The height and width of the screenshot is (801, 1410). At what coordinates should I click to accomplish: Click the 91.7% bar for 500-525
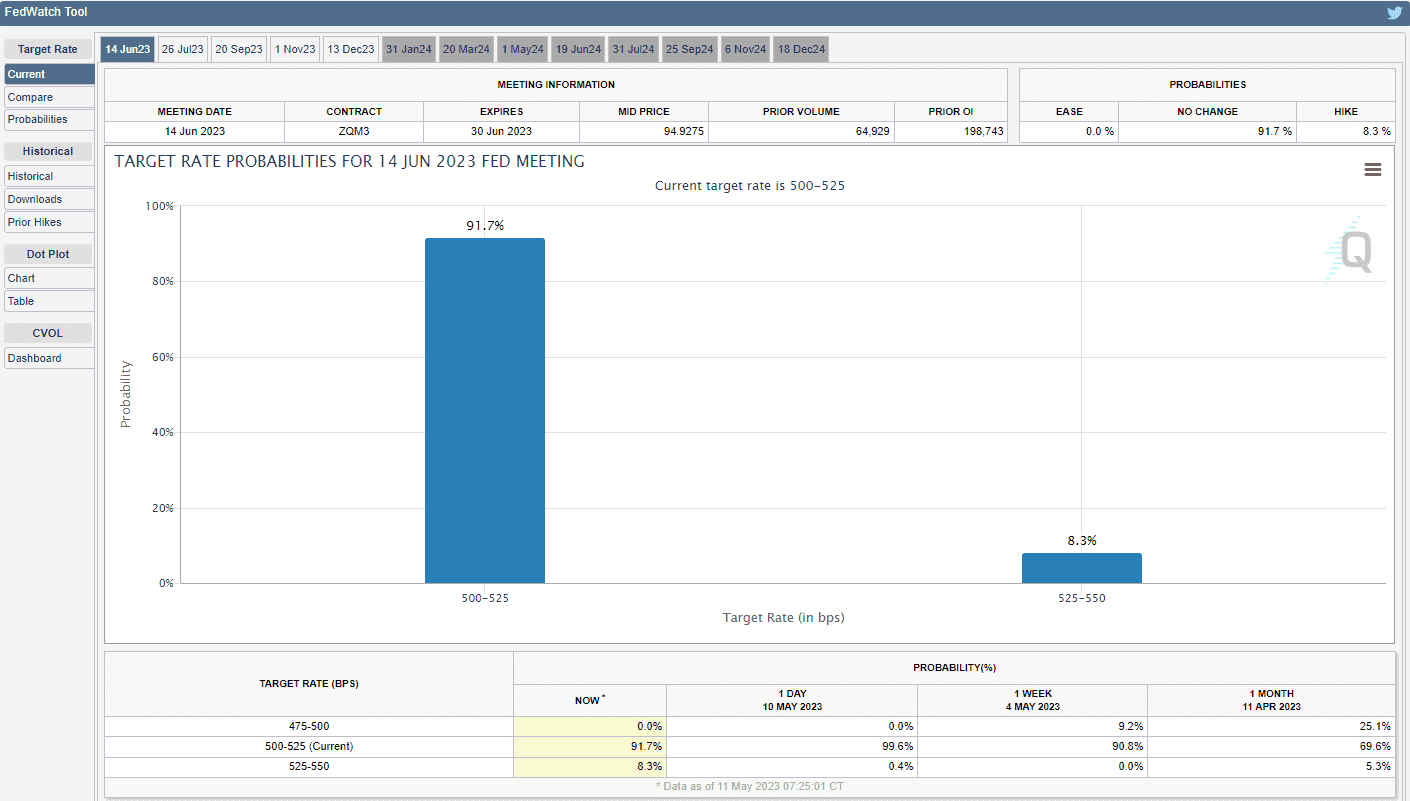click(485, 410)
